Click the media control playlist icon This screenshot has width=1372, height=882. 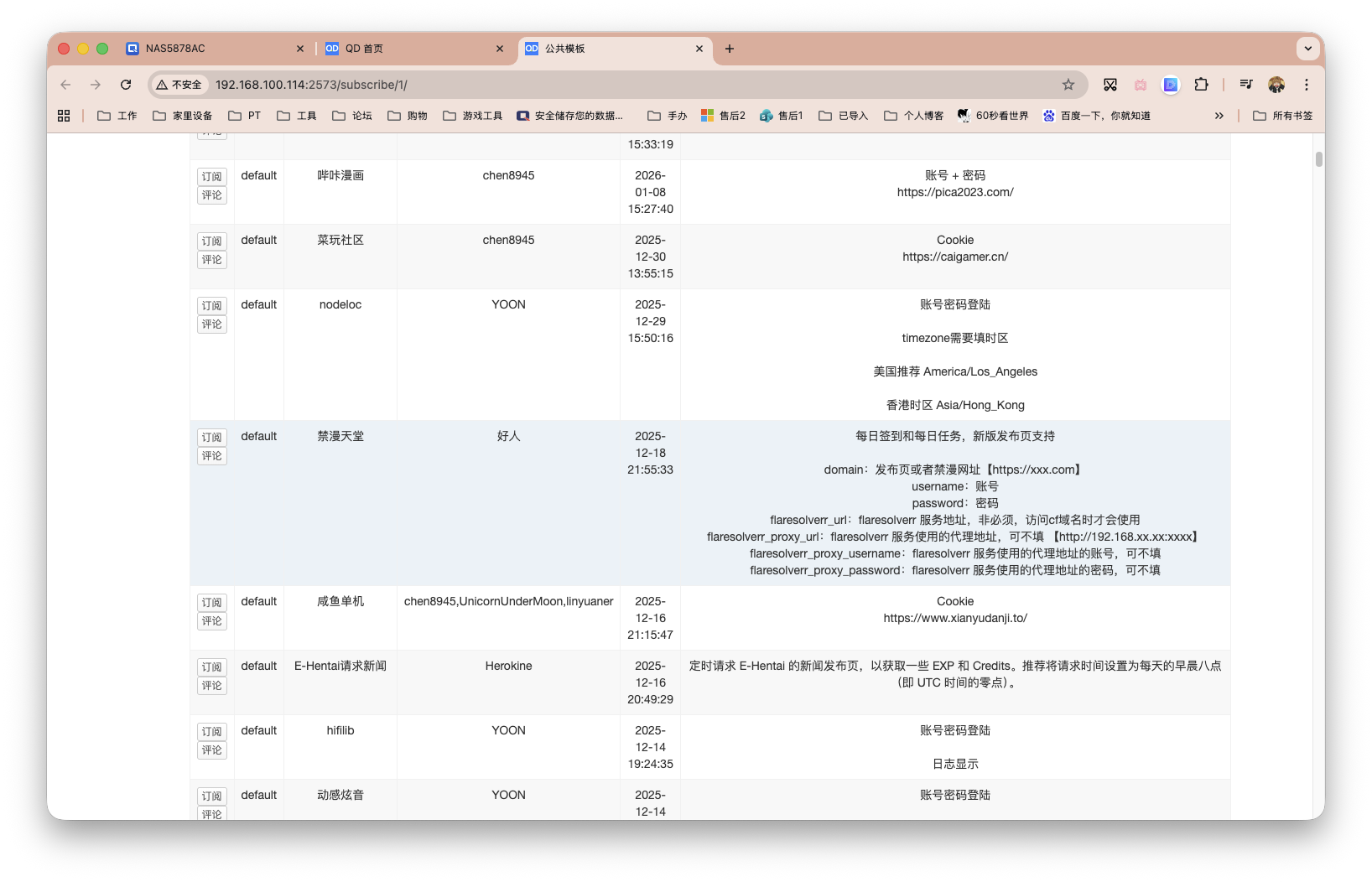(1246, 85)
